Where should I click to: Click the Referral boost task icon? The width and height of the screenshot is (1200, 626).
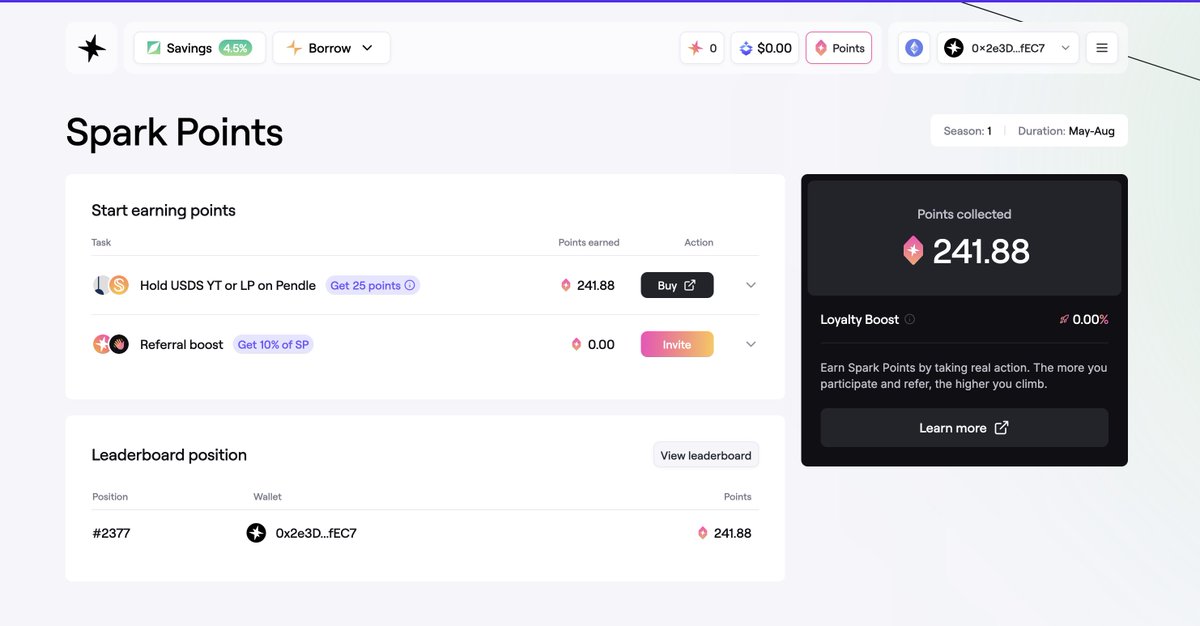[x=111, y=344]
